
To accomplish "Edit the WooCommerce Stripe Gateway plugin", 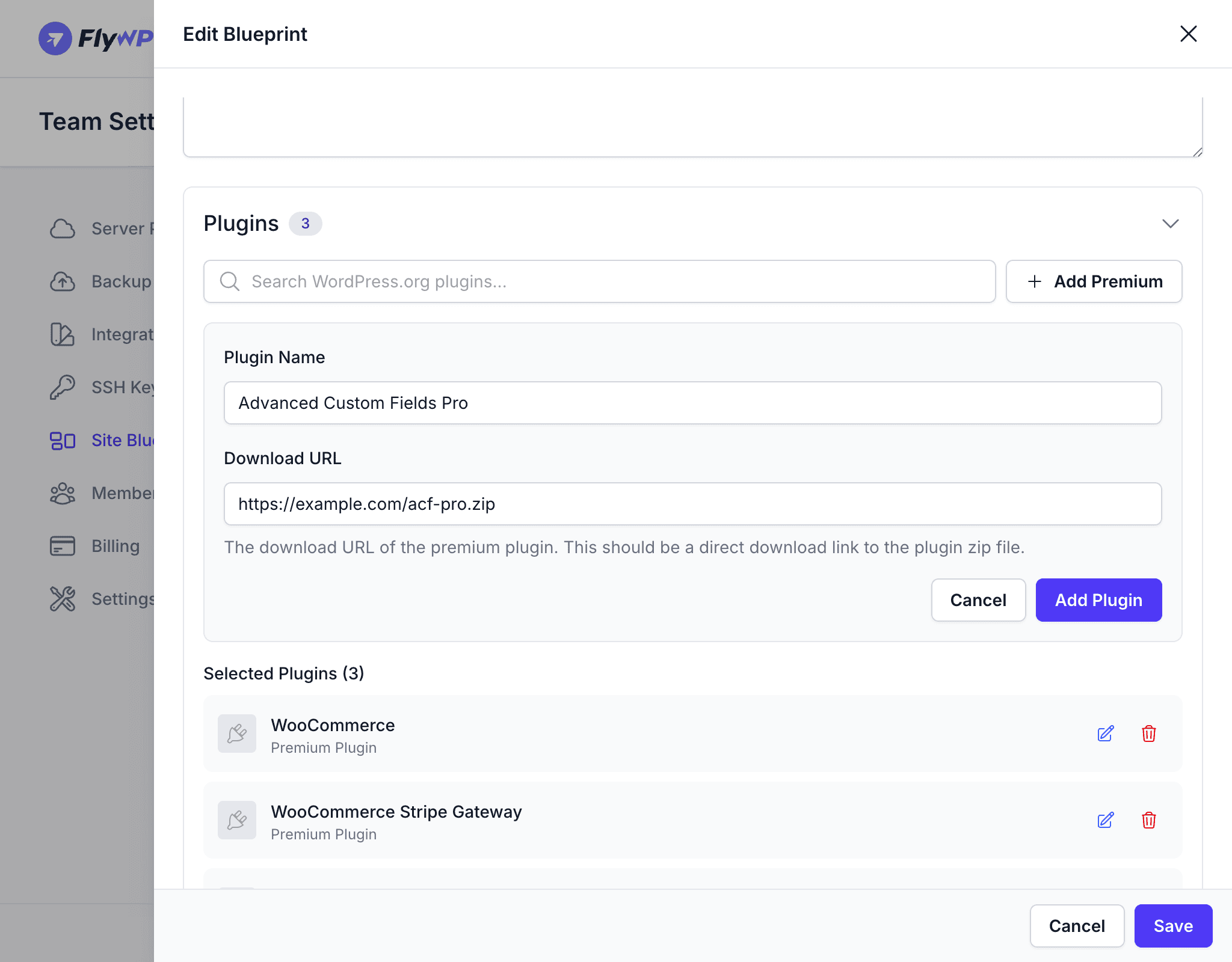I will (1106, 820).
